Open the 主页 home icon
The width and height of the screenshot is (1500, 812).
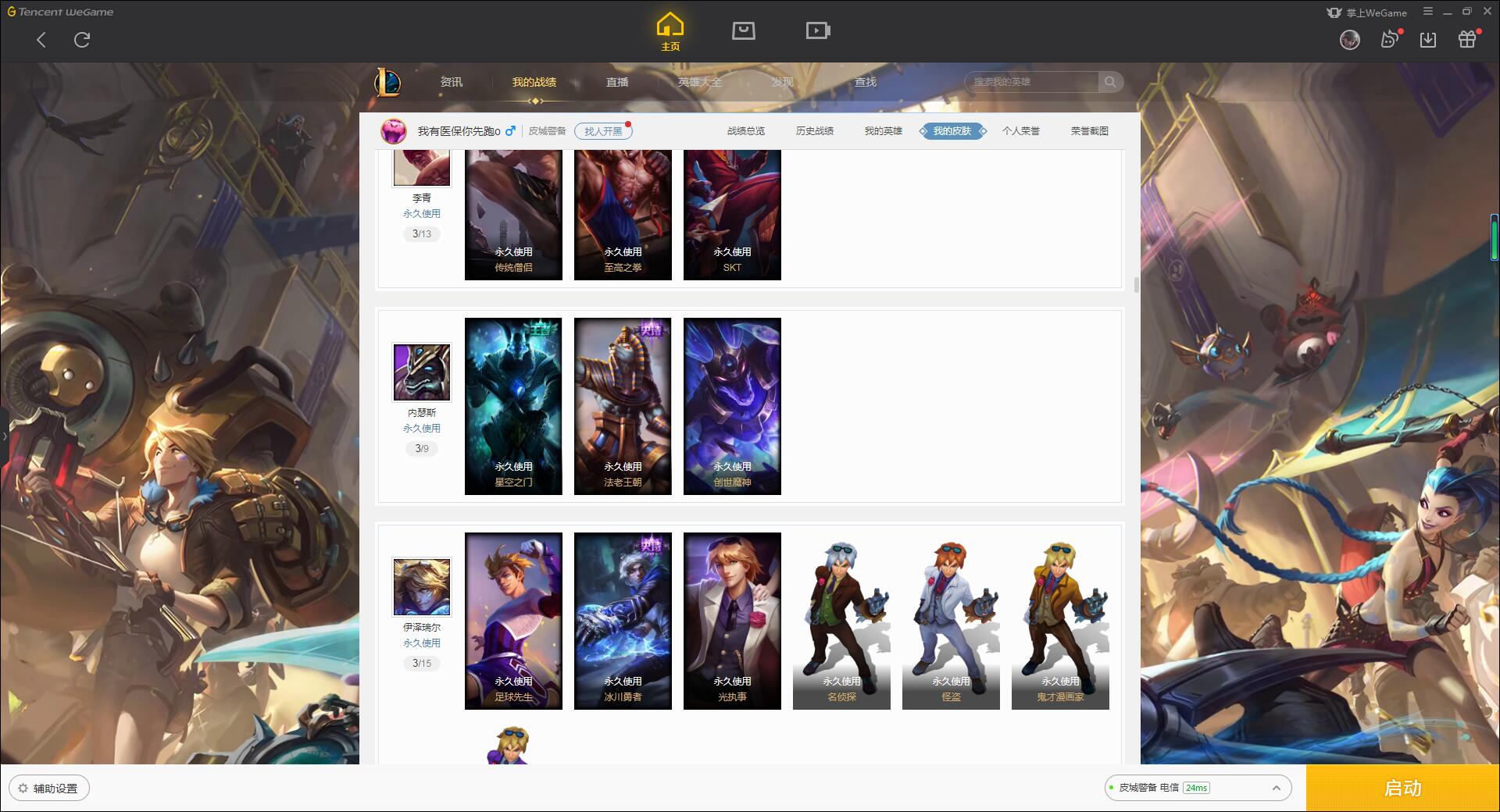670,32
